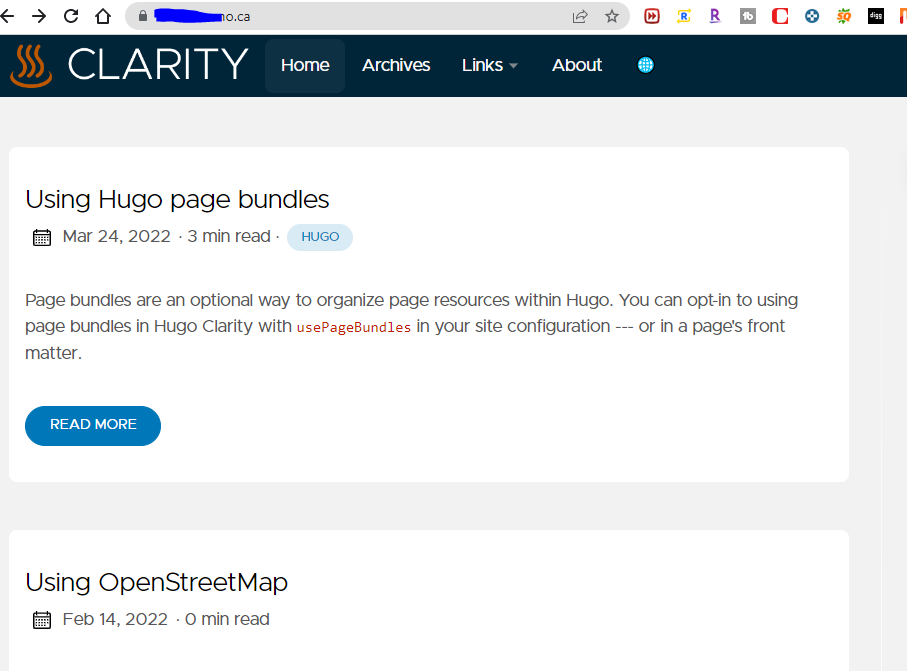The width and height of the screenshot is (907, 671).
Task: Click Read More for Hugo page bundles
Action: coord(93,425)
